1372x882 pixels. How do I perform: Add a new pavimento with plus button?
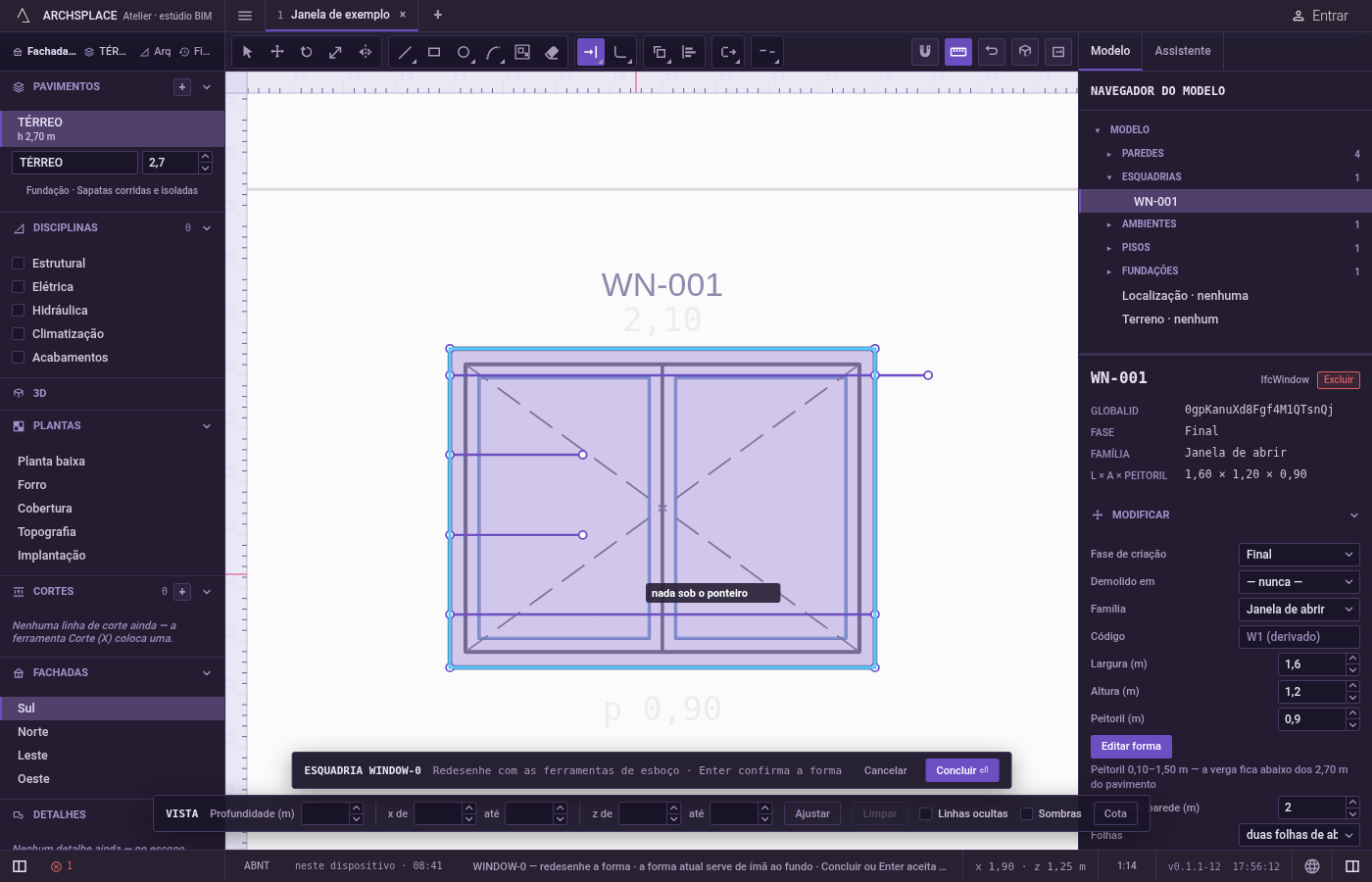click(182, 87)
